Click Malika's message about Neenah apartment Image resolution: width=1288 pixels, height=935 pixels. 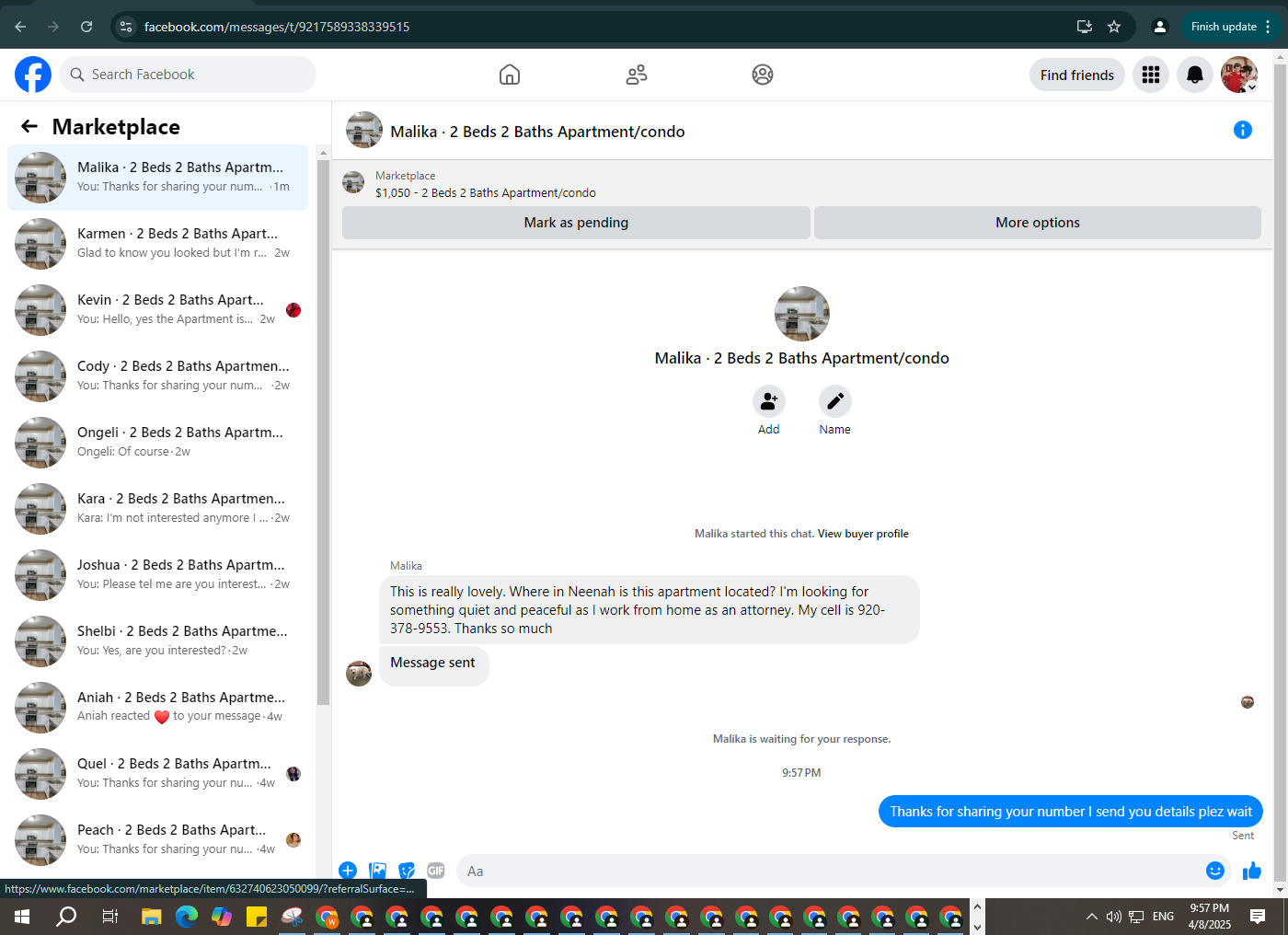tap(650, 610)
